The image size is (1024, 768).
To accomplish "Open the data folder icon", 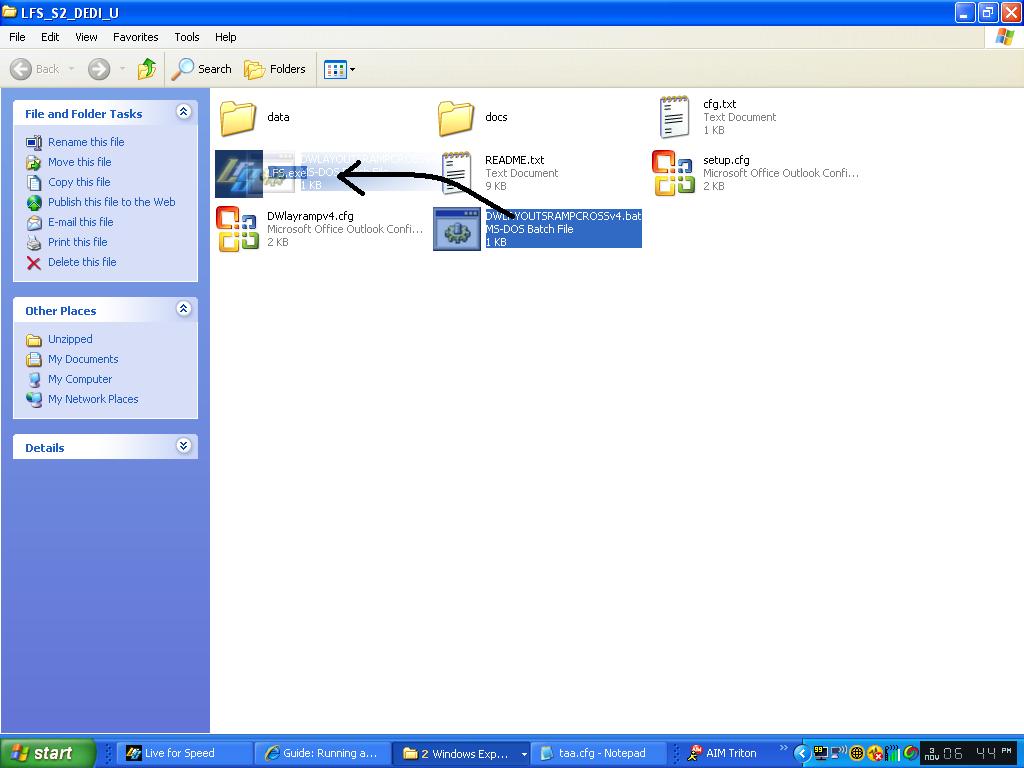I will click(x=238, y=118).
